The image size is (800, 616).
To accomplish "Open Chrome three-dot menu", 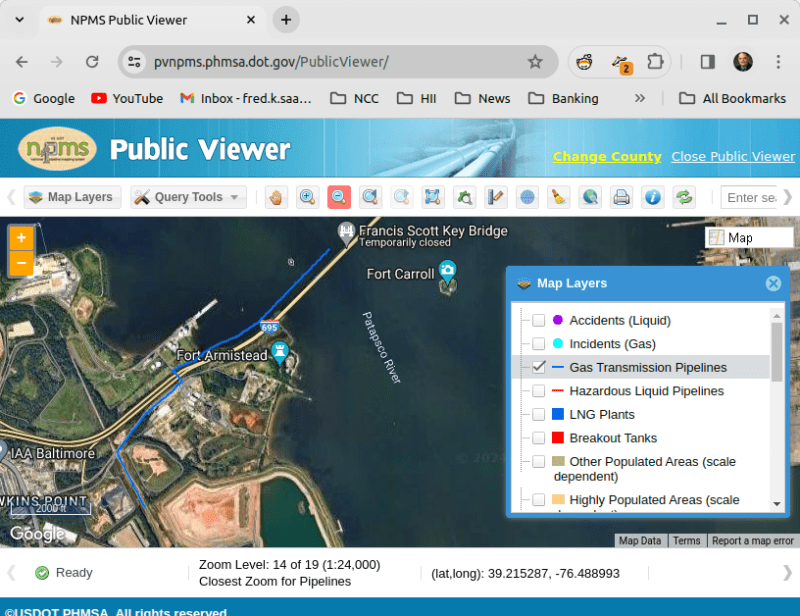I will point(778,62).
